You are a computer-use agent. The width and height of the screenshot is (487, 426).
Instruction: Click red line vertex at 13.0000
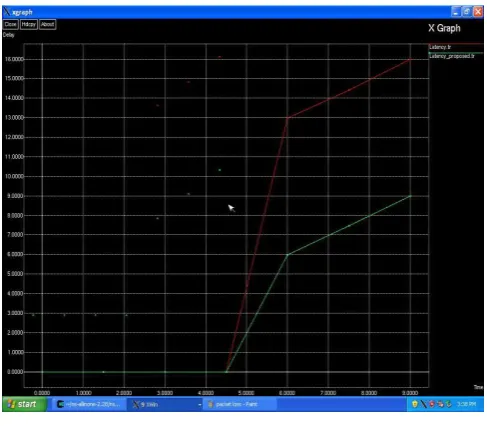point(288,118)
